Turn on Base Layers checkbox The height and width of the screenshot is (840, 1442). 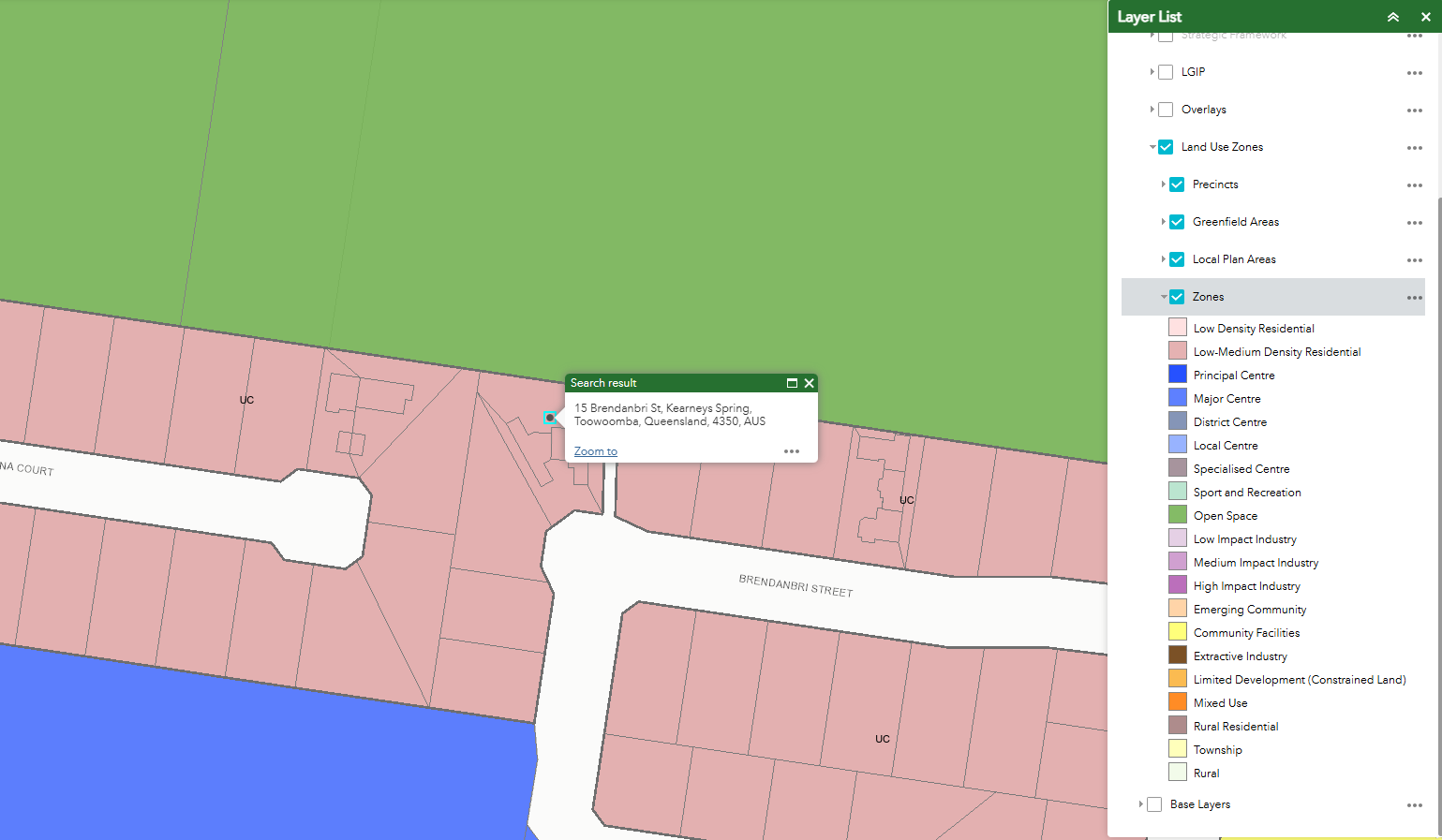pyautogui.click(x=1154, y=804)
